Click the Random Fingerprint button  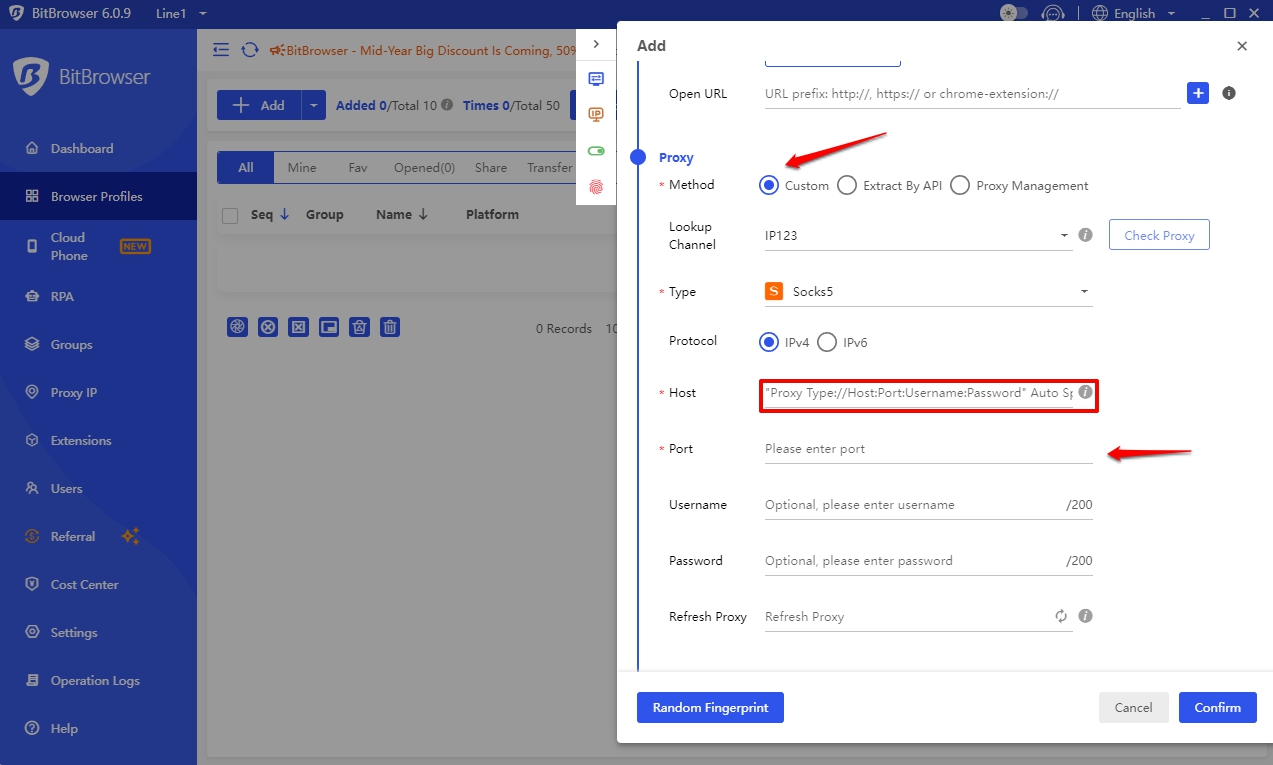(710, 707)
